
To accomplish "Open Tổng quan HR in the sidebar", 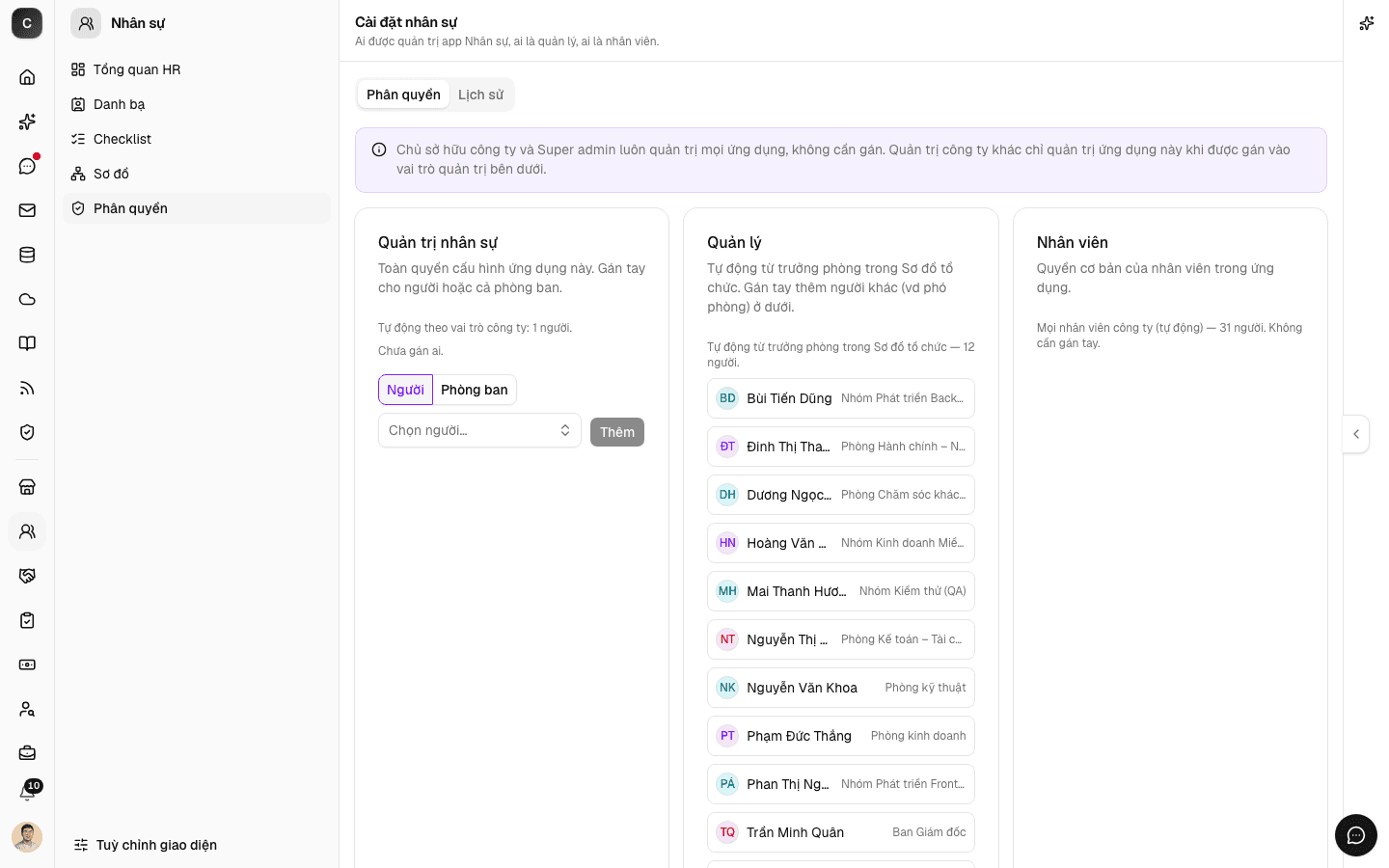I will point(197,69).
